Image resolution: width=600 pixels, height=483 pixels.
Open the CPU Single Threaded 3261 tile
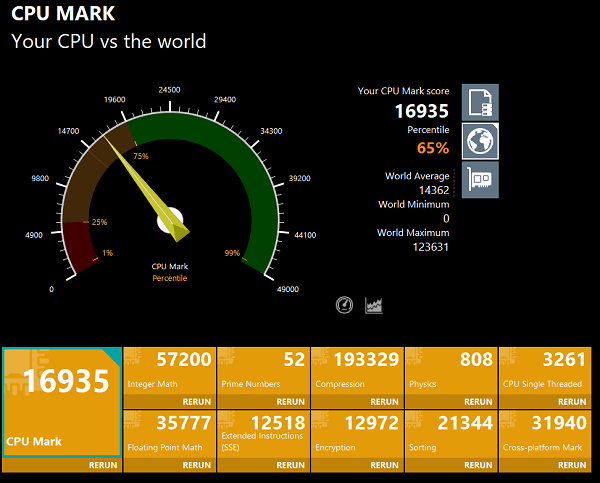(x=545, y=371)
